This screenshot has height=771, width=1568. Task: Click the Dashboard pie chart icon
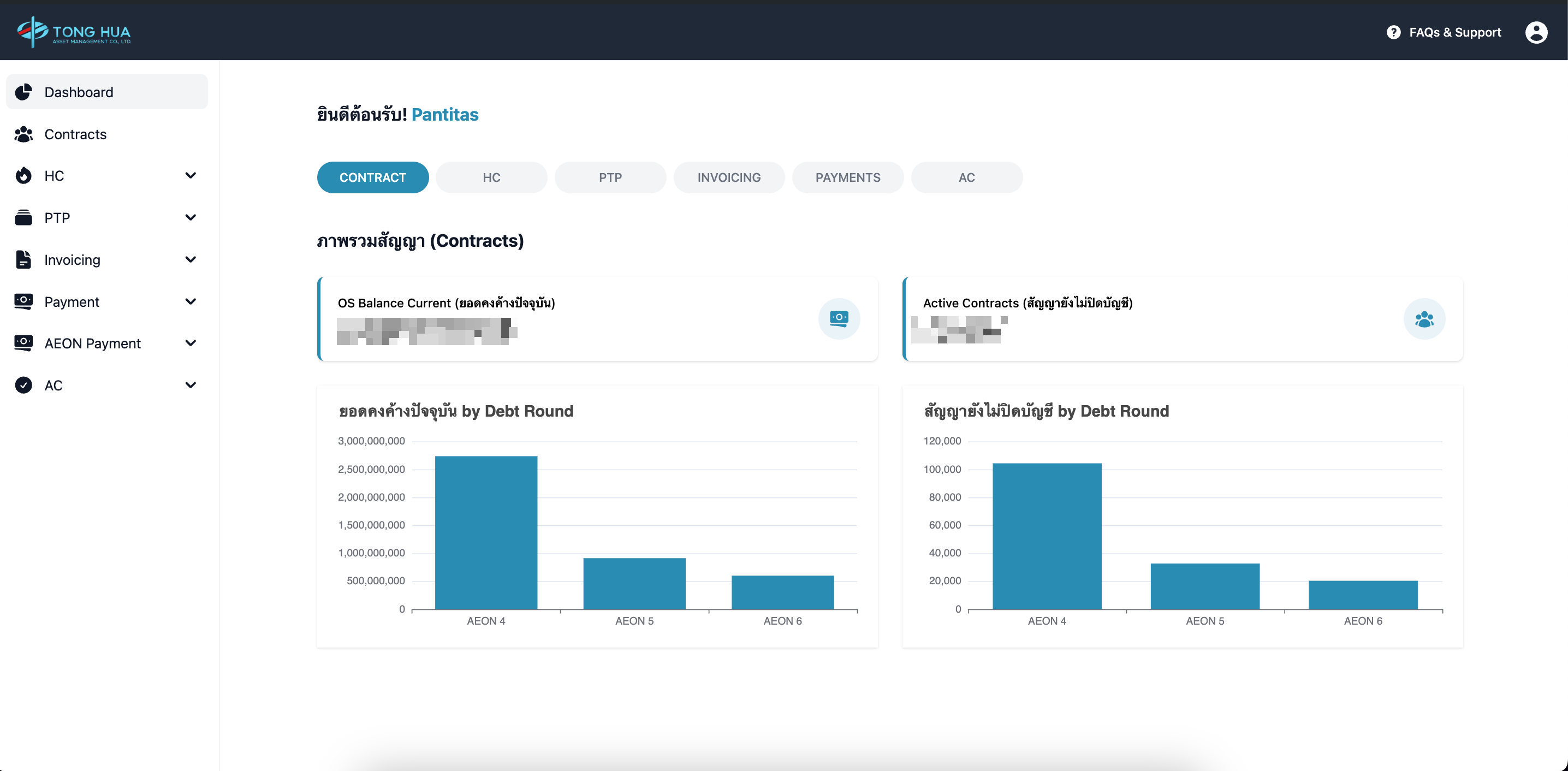coord(23,92)
